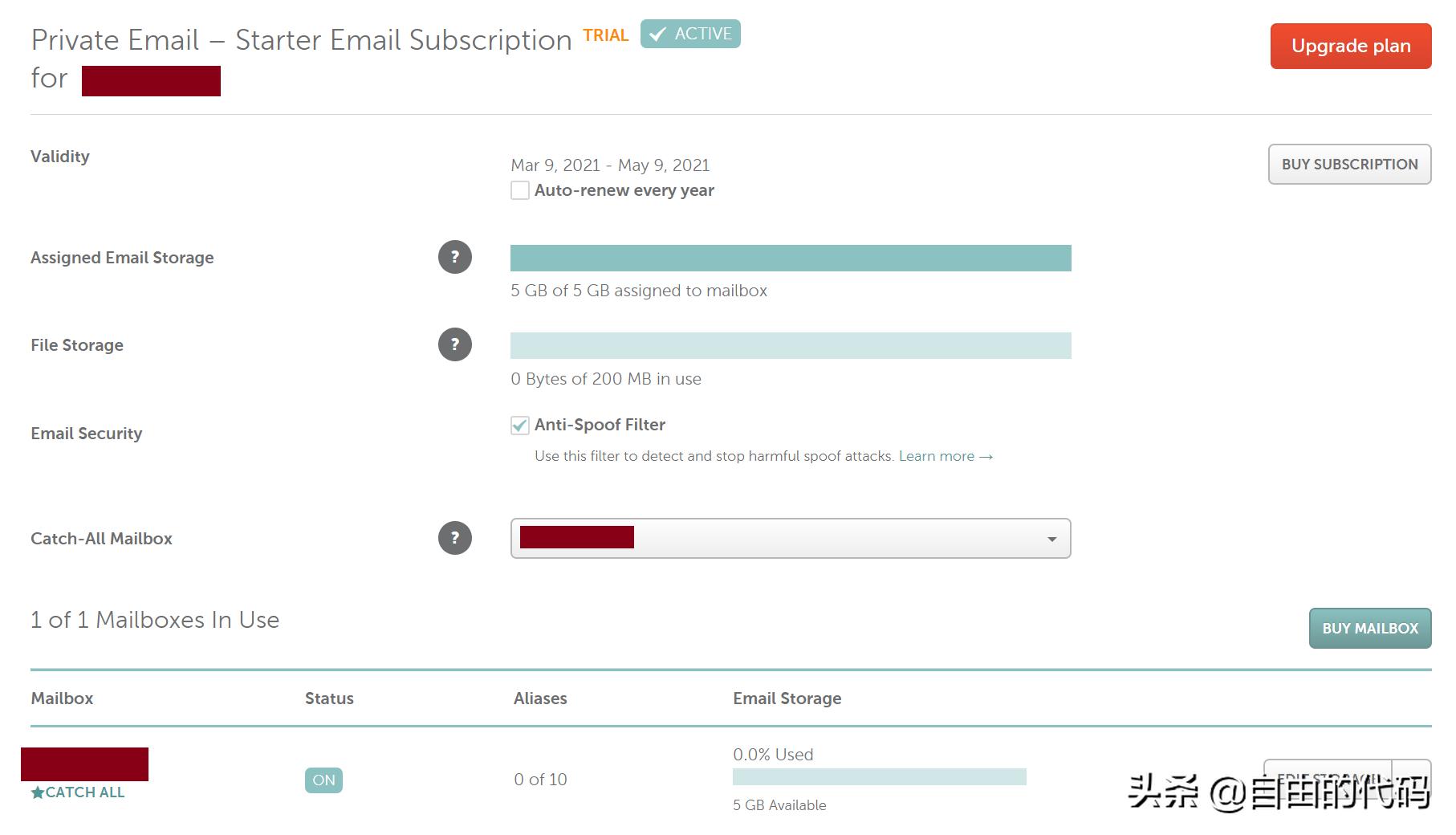This screenshot has width=1456, height=835.
Task: Click the arrow after Learn more
Action: tap(986, 457)
